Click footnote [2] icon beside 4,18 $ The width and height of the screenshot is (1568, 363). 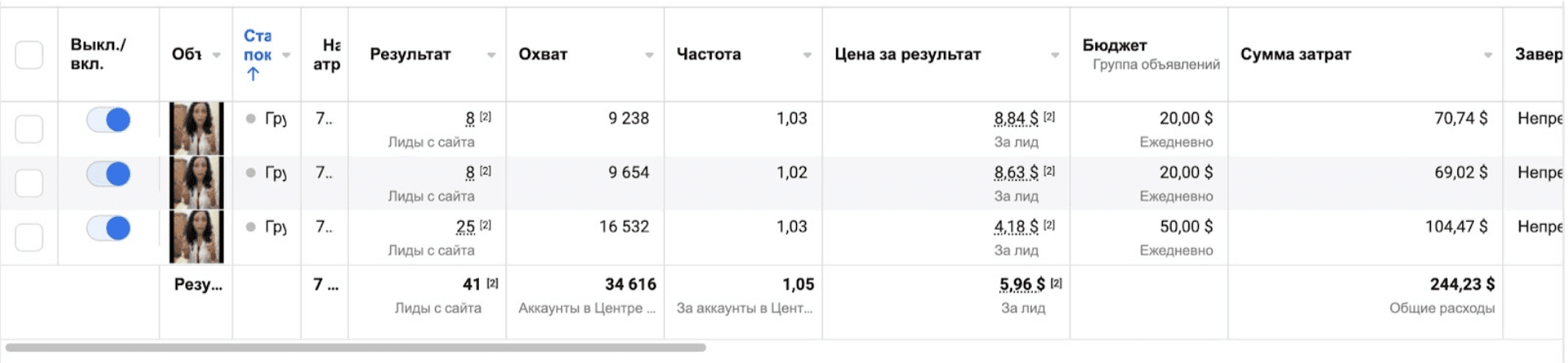coord(1049,225)
